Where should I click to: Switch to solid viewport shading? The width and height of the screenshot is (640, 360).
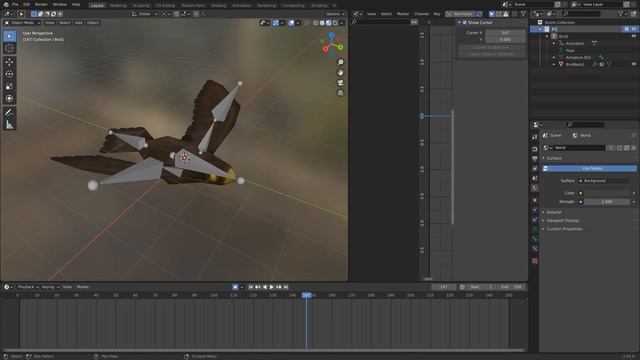(x=322, y=23)
